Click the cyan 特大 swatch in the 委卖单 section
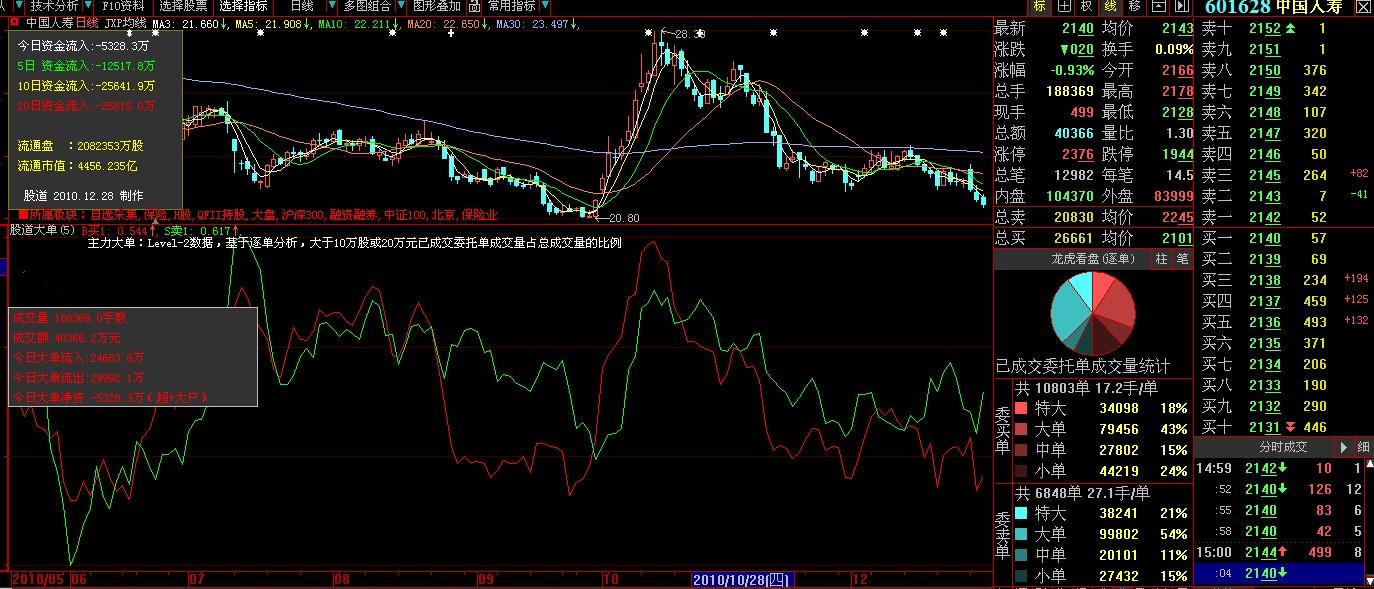Viewport: 1374px width, 589px height. point(1021,513)
